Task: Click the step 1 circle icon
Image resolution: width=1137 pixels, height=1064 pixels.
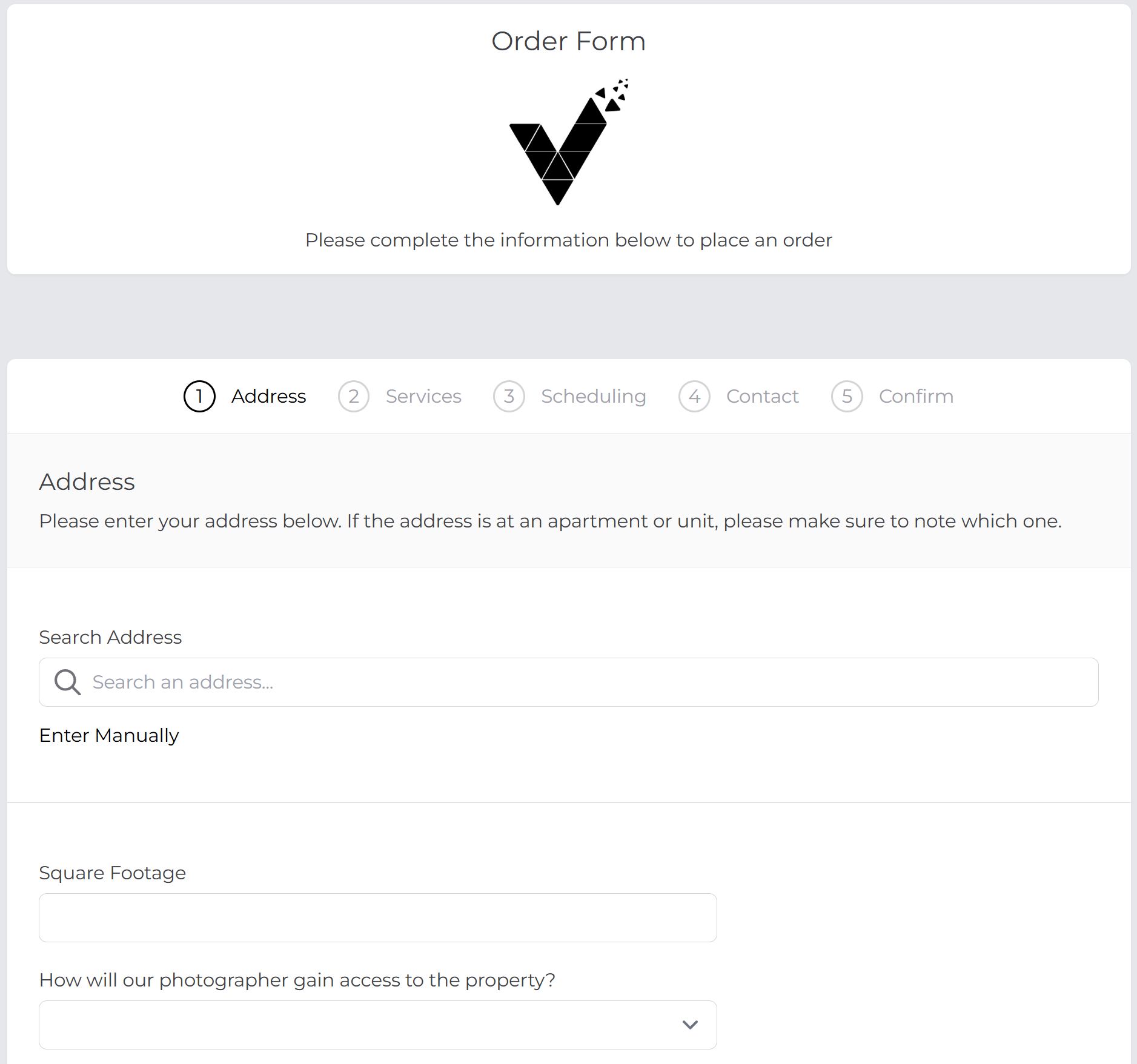Action: [x=199, y=396]
